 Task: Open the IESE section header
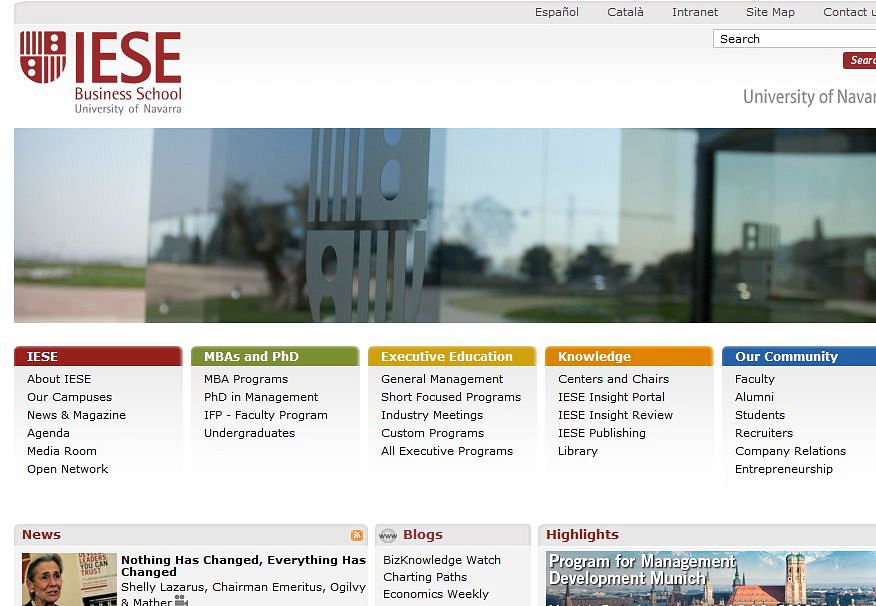point(98,356)
